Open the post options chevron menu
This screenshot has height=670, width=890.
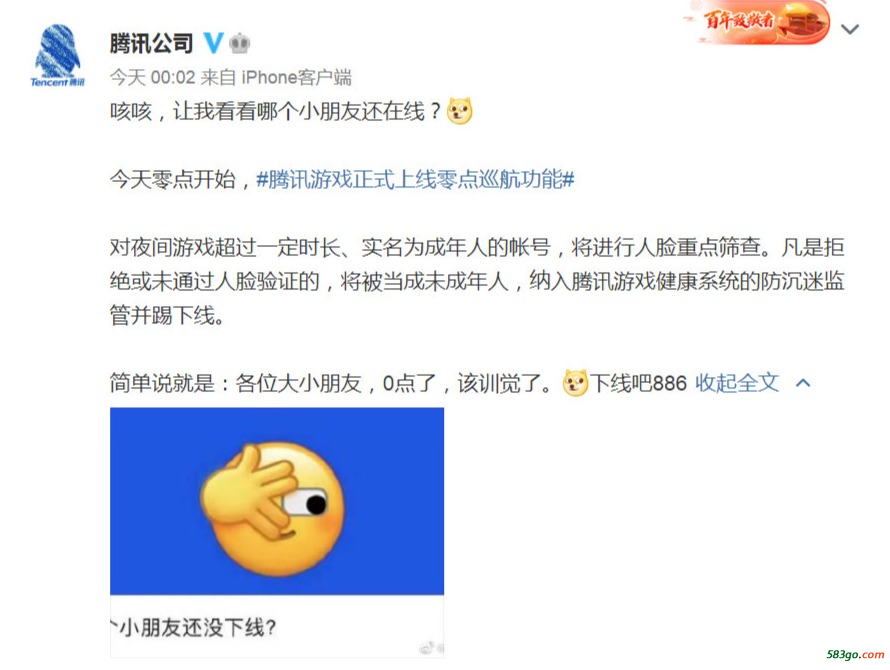(x=850, y=29)
